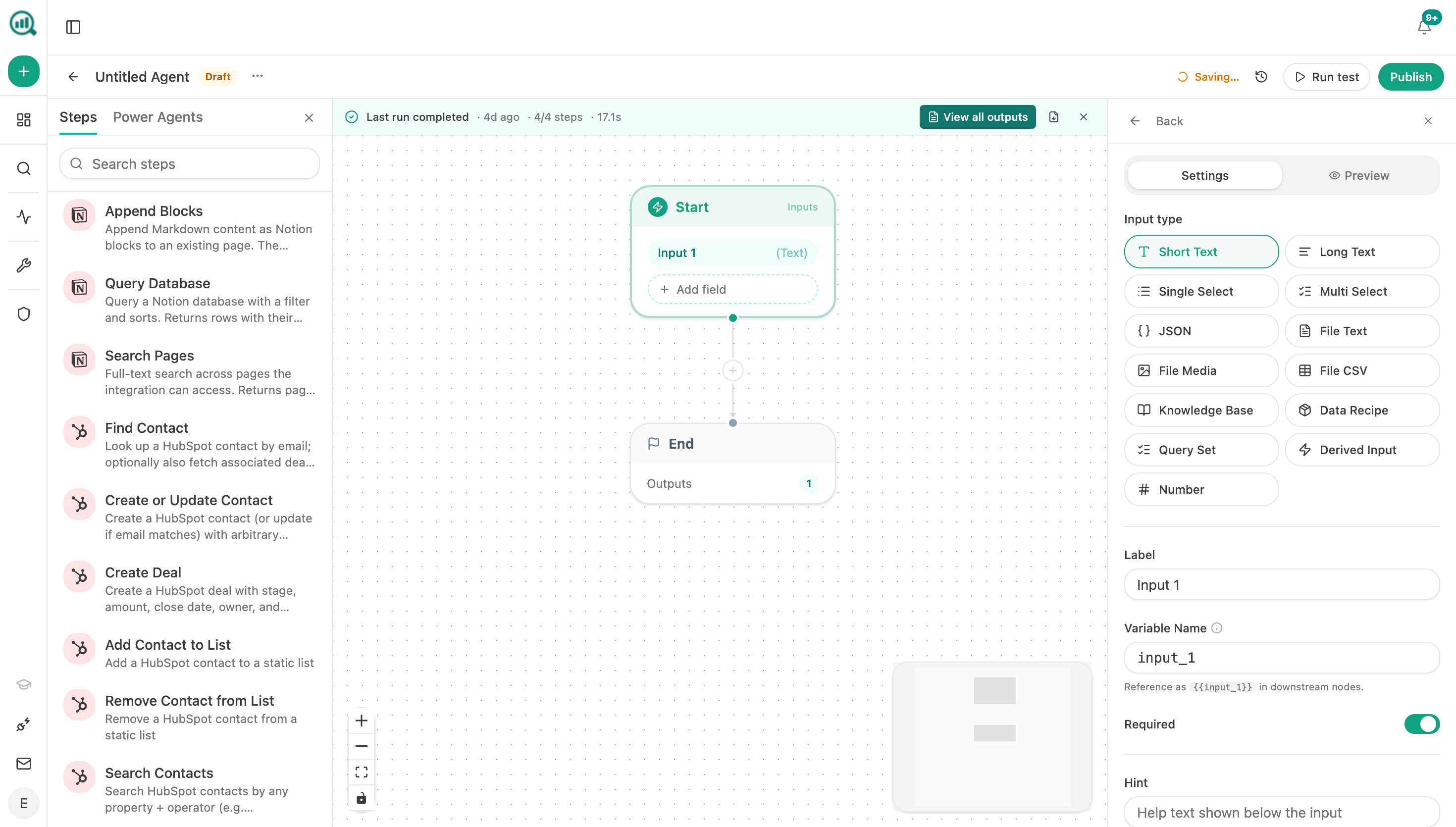The width and height of the screenshot is (1456, 827).
Task: Open the shield icon in left rail
Action: click(x=23, y=314)
